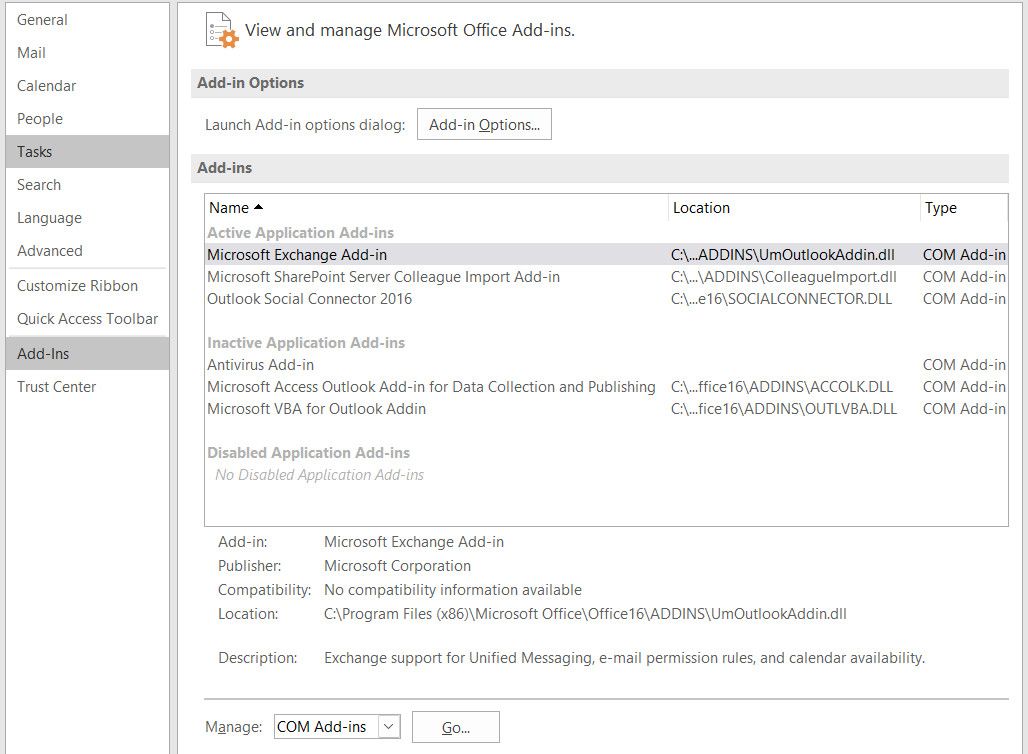Image resolution: width=1028 pixels, height=754 pixels.
Task: Open Quick Access Toolbar settings
Action: [87, 319]
